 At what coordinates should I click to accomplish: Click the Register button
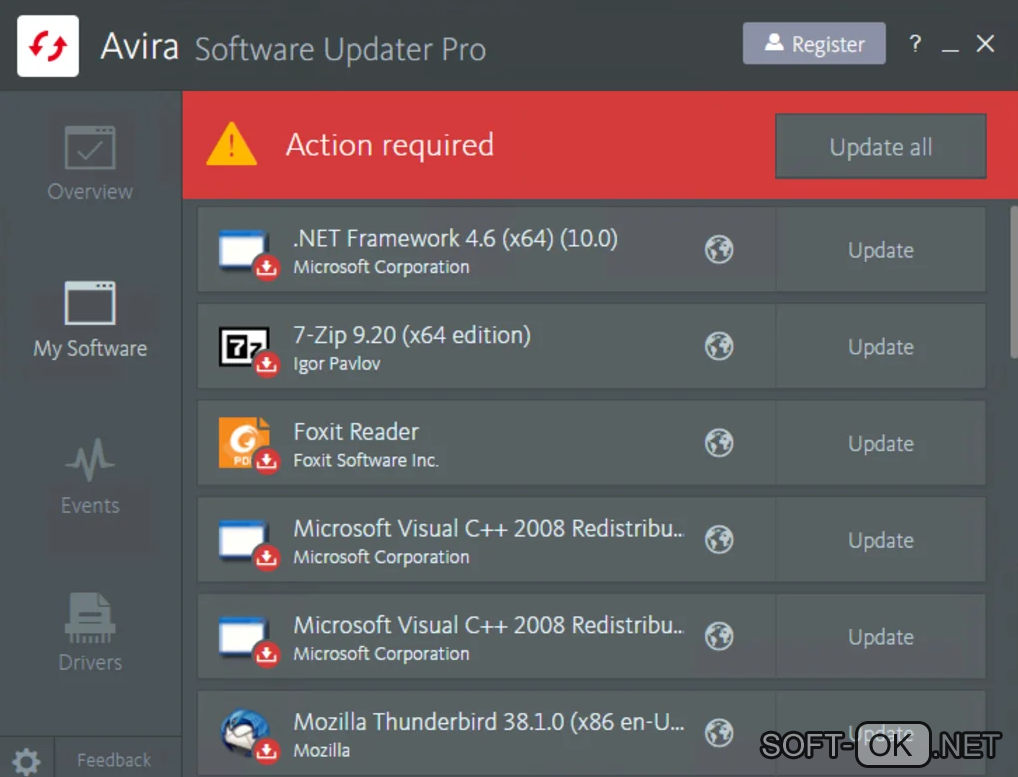point(814,44)
